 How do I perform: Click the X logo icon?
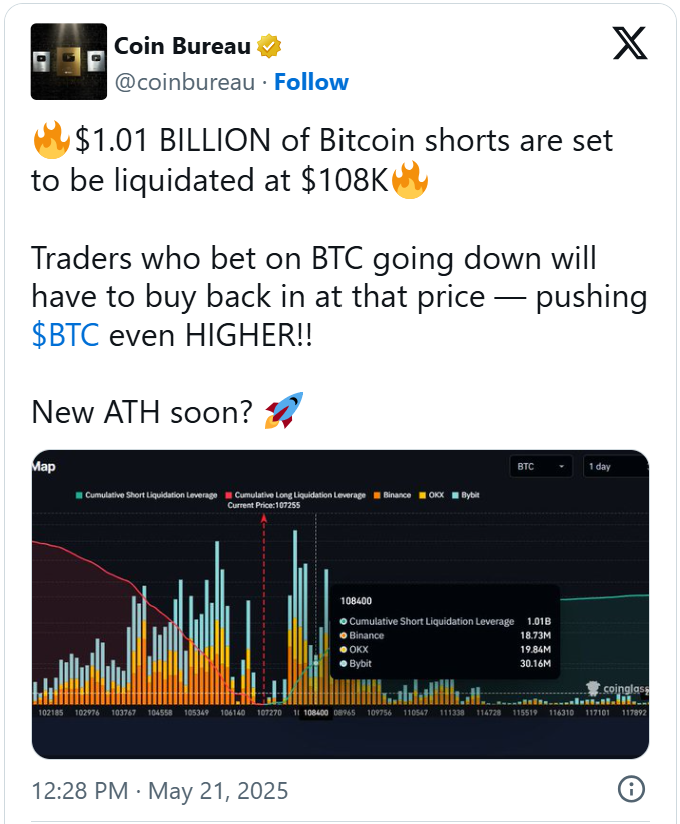(630, 44)
